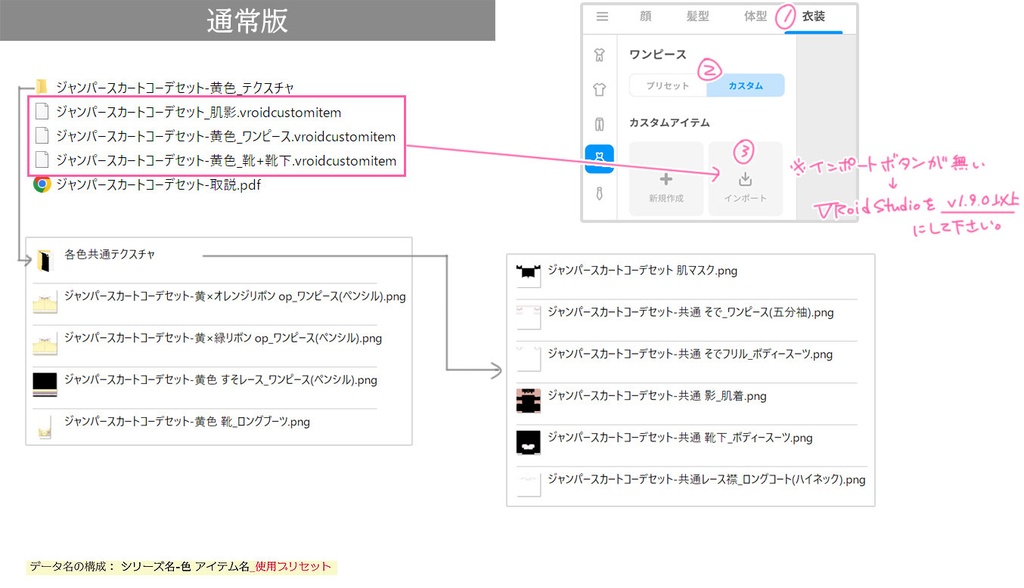Click the 各色共通テクスチャ folder label

(x=109, y=254)
